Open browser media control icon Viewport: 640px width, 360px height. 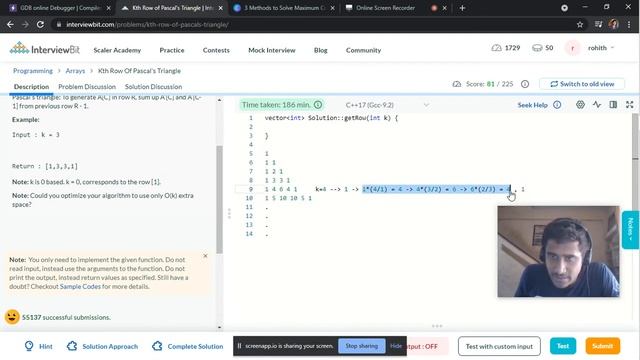point(598,24)
